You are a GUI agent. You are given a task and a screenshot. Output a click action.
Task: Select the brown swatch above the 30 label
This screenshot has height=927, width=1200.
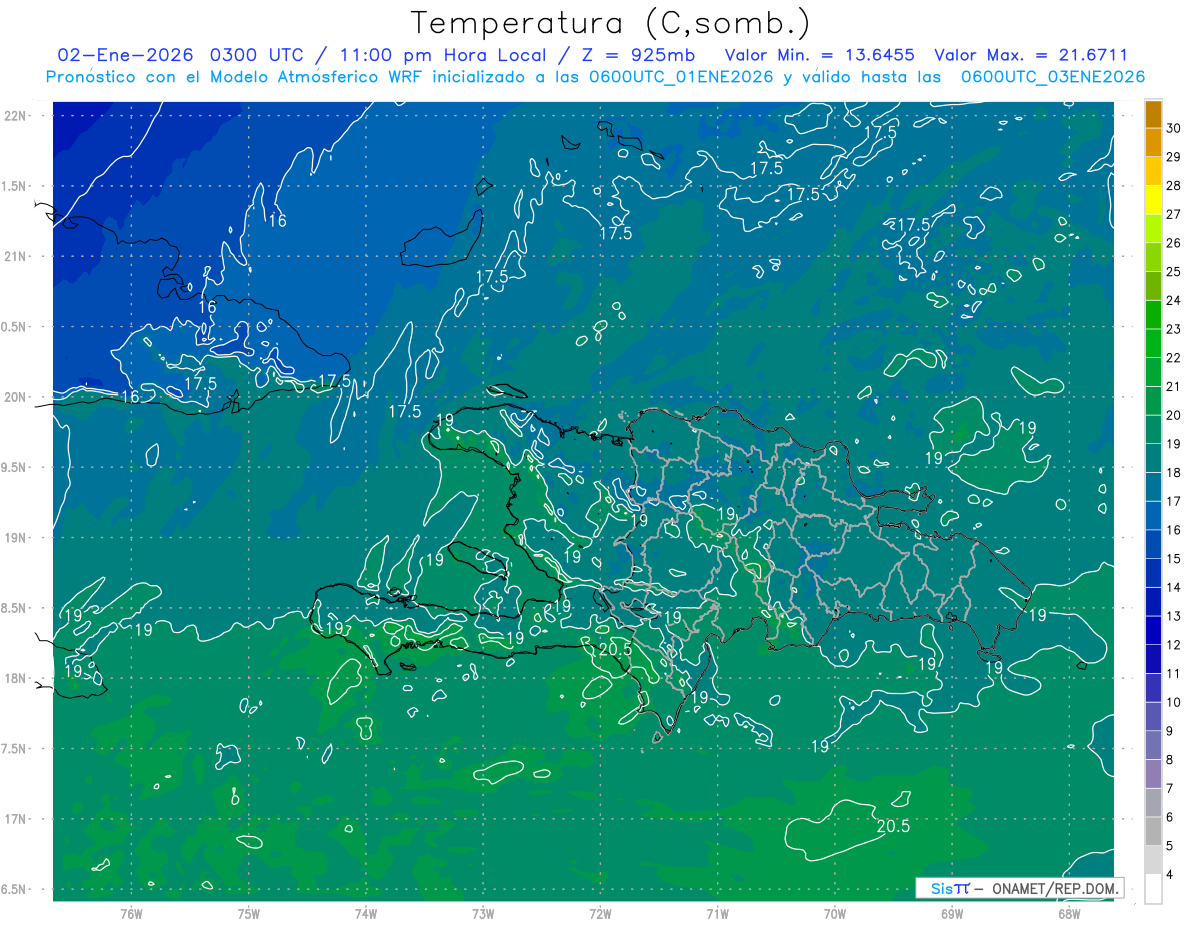[1153, 115]
